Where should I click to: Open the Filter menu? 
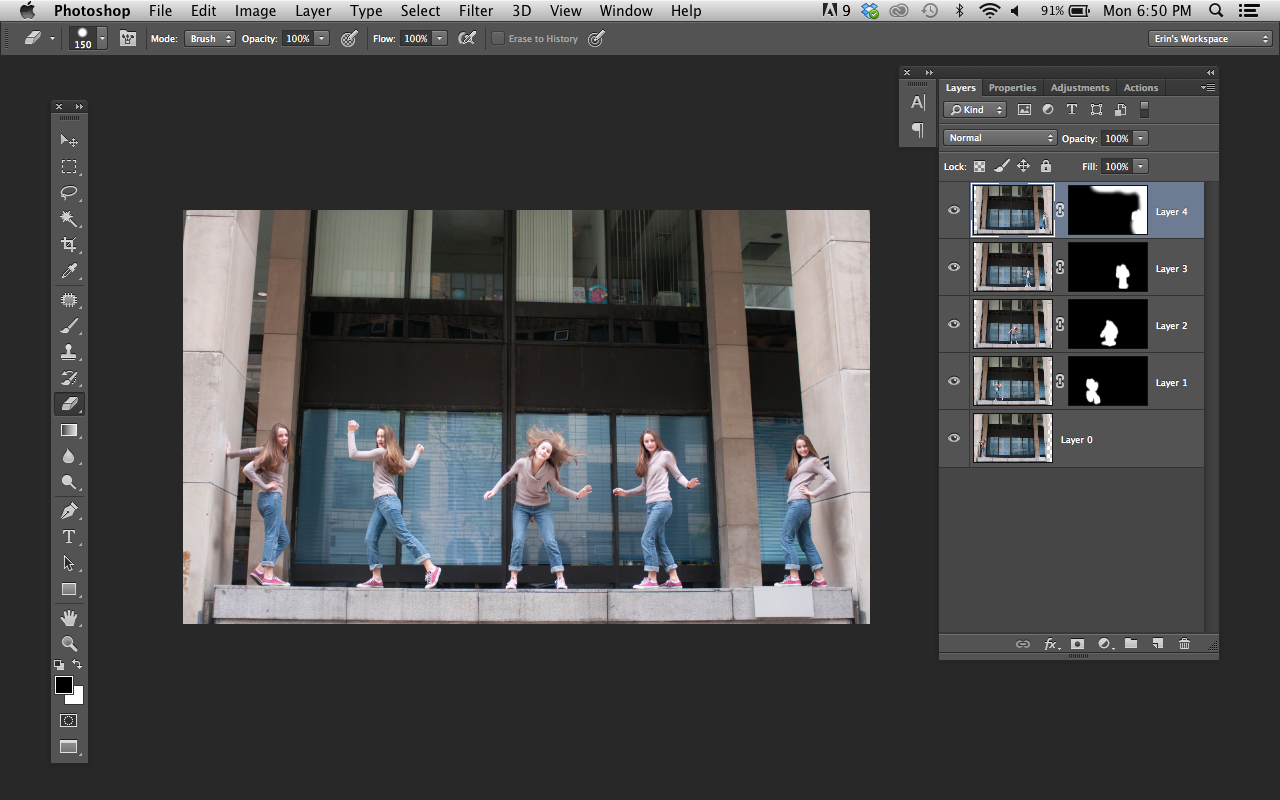click(x=476, y=11)
